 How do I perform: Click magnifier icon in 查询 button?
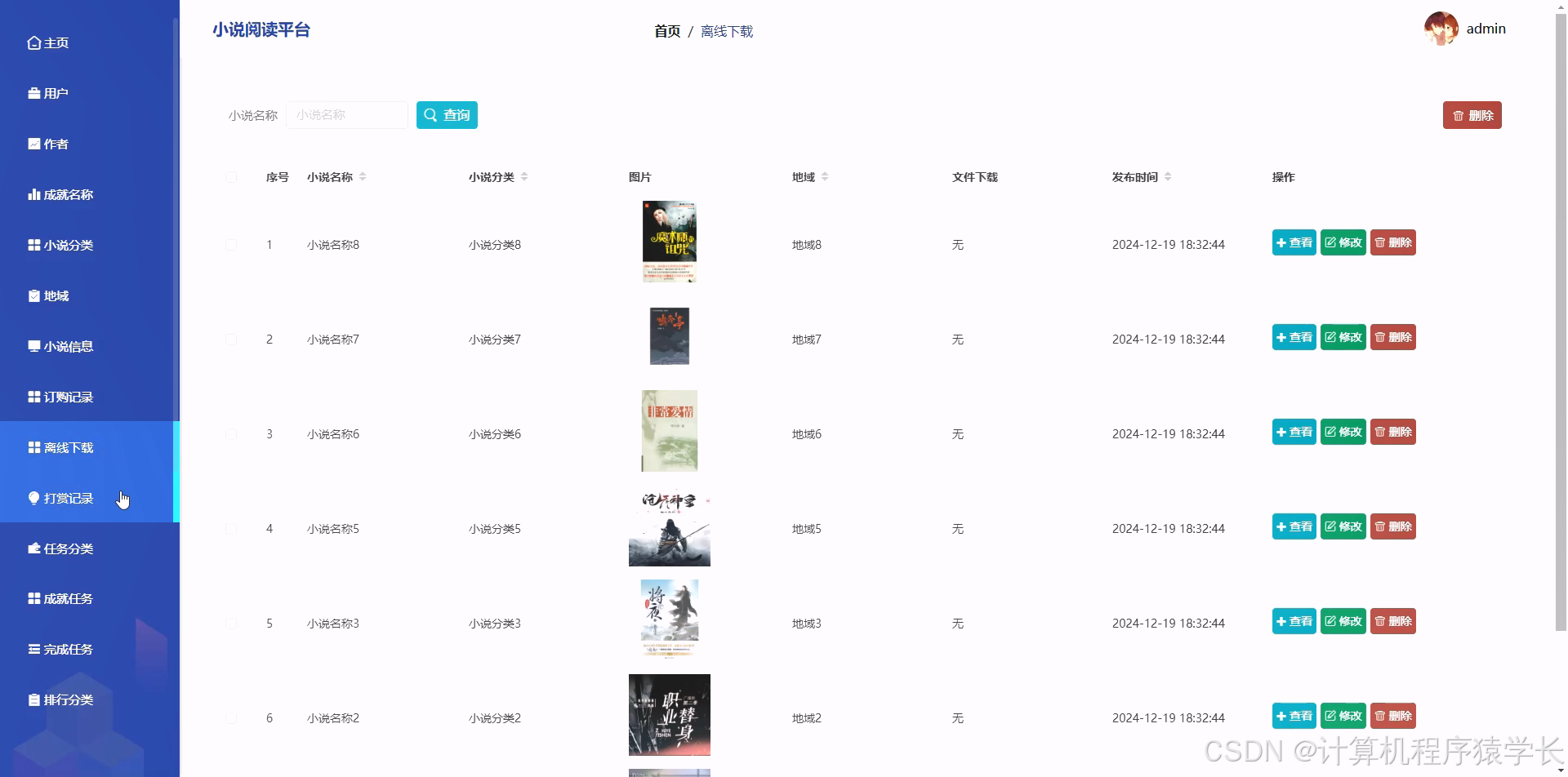tap(430, 115)
